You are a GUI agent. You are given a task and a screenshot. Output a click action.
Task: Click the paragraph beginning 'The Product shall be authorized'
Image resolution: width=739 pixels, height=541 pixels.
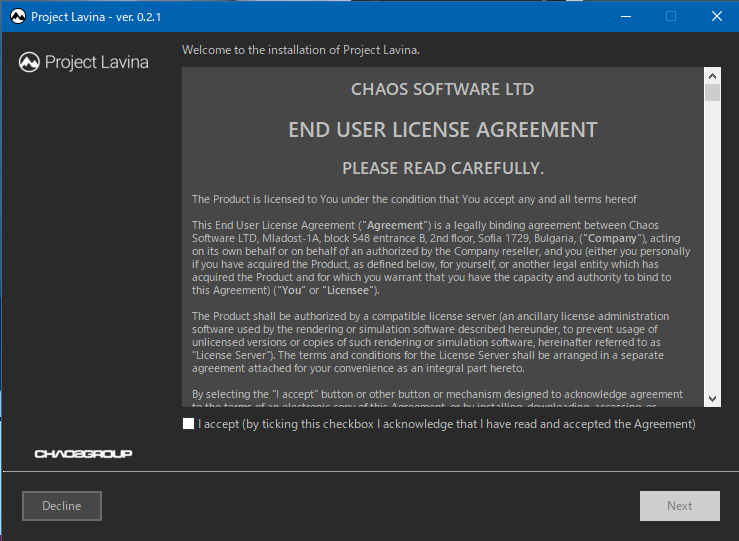coord(430,342)
